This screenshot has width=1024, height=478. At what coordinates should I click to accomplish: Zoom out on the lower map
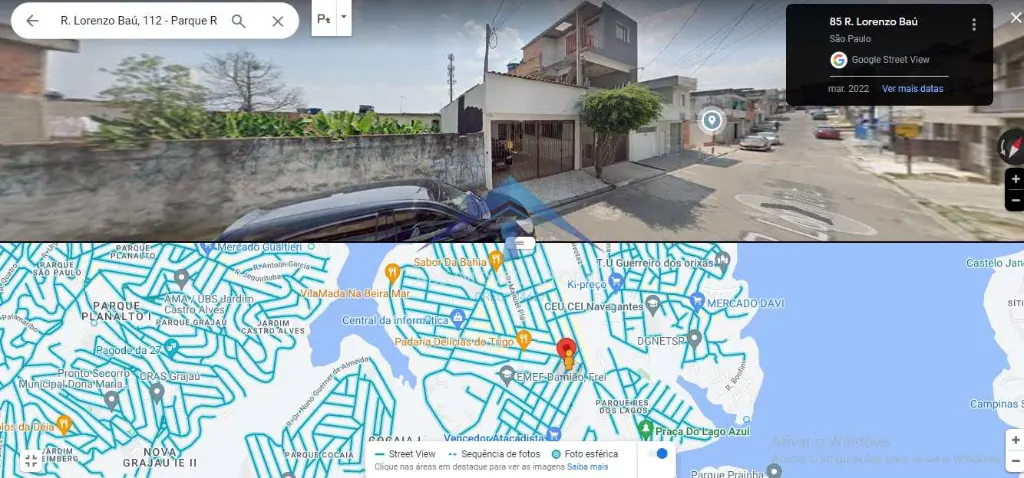coord(1015,461)
